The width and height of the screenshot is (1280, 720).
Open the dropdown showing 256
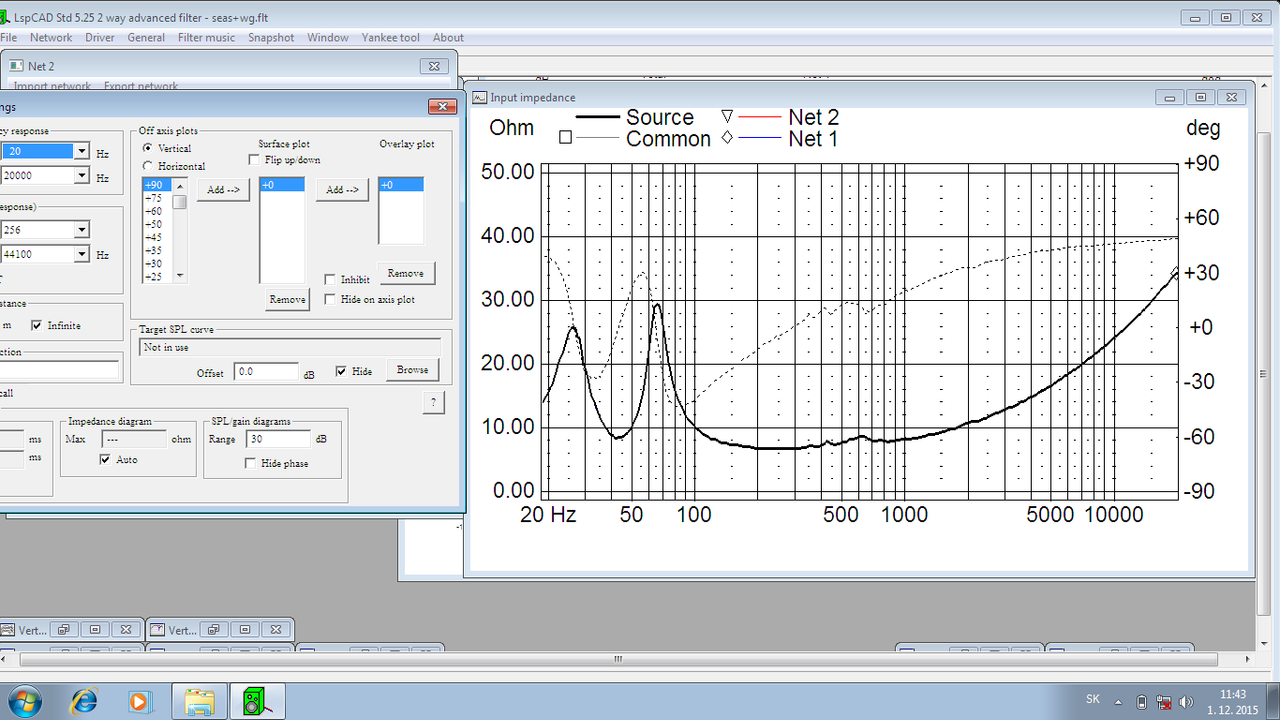tap(81, 230)
